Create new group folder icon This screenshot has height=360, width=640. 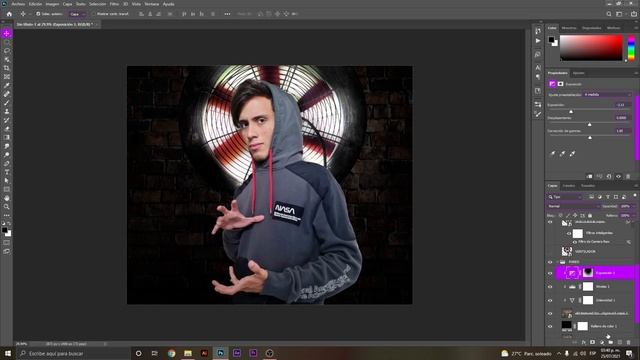[x=611, y=342]
